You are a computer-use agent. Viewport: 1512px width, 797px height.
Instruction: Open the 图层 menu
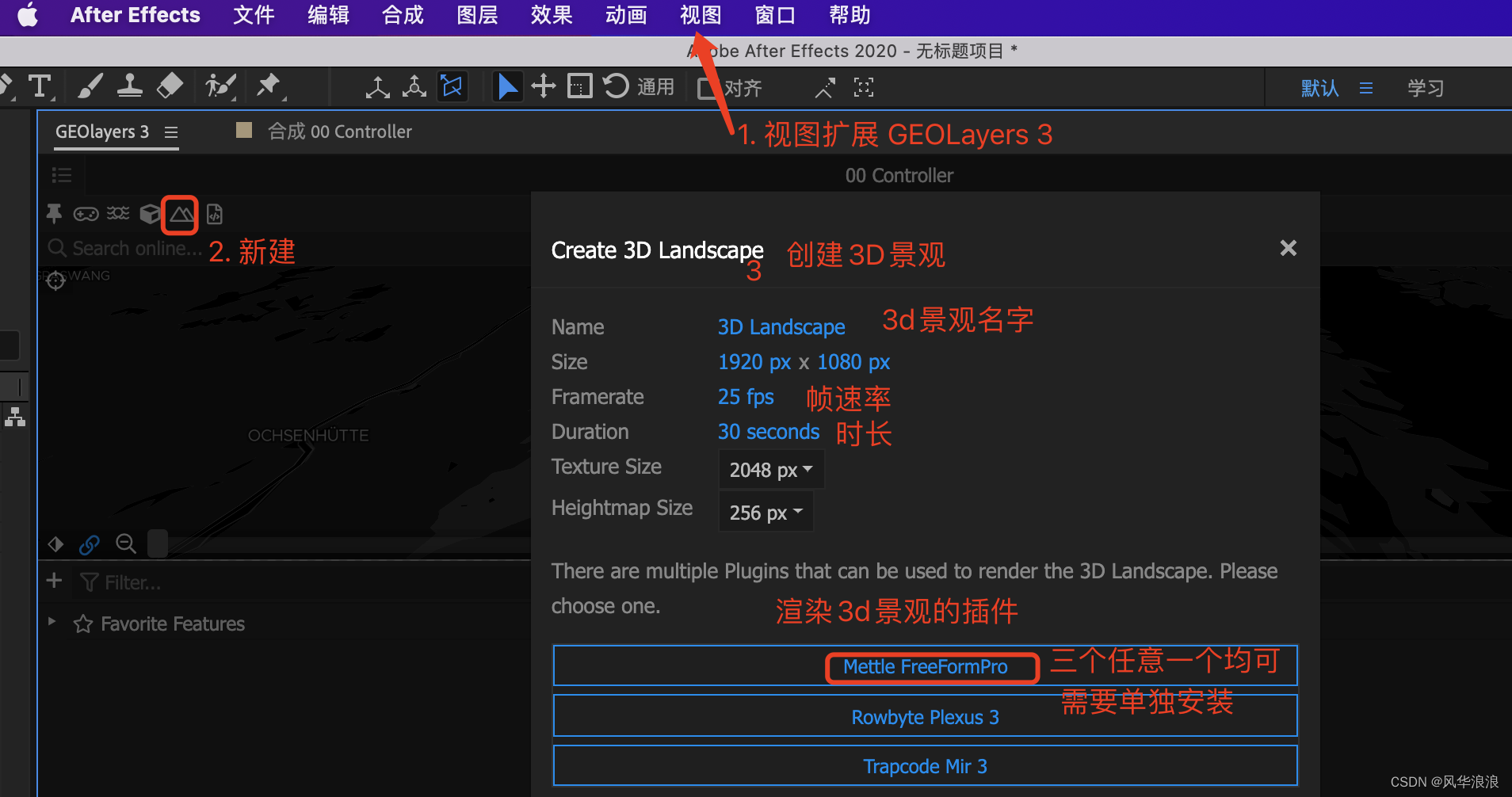pos(478,15)
